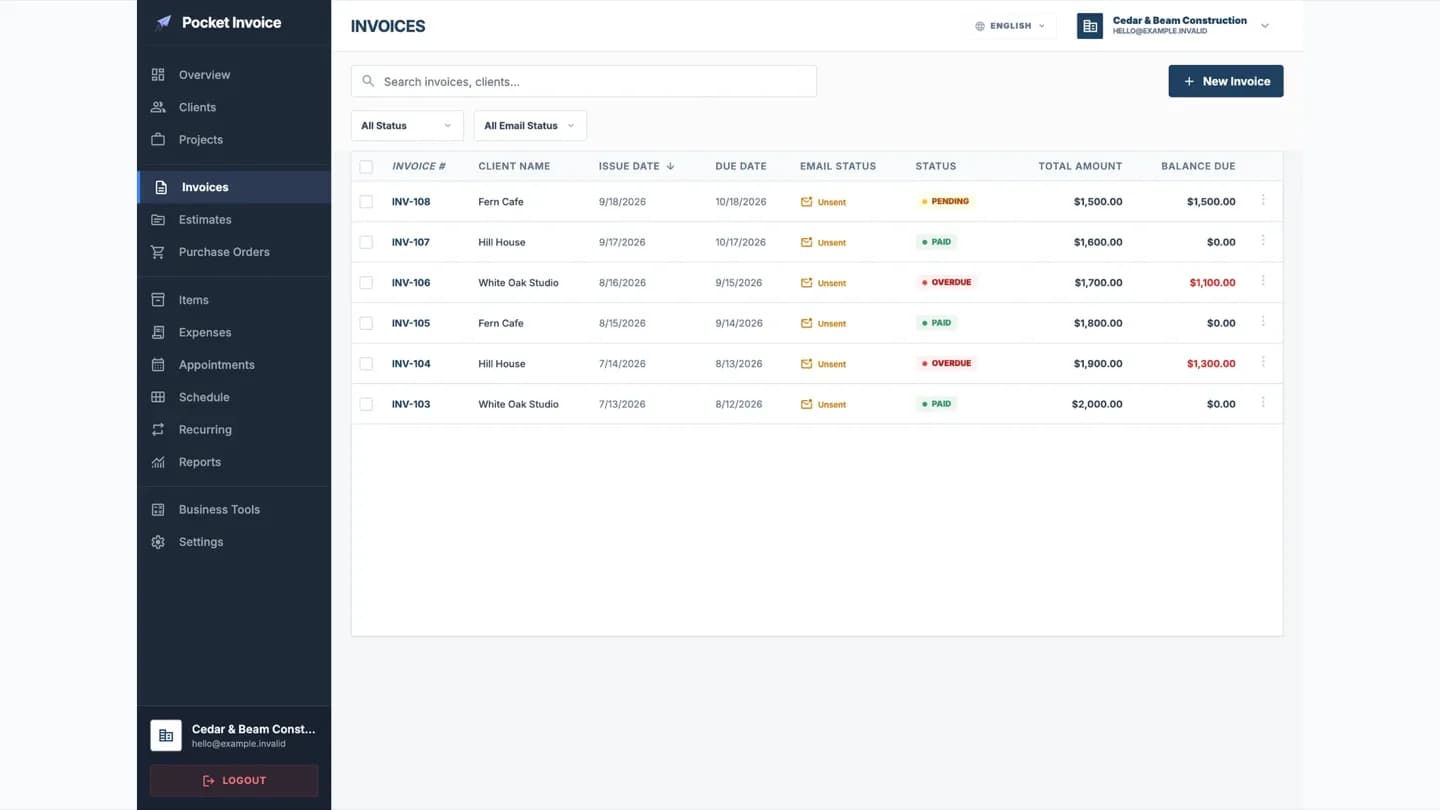Image resolution: width=1440 pixels, height=810 pixels.
Task: Open invoice INV-106
Action: pos(411,283)
